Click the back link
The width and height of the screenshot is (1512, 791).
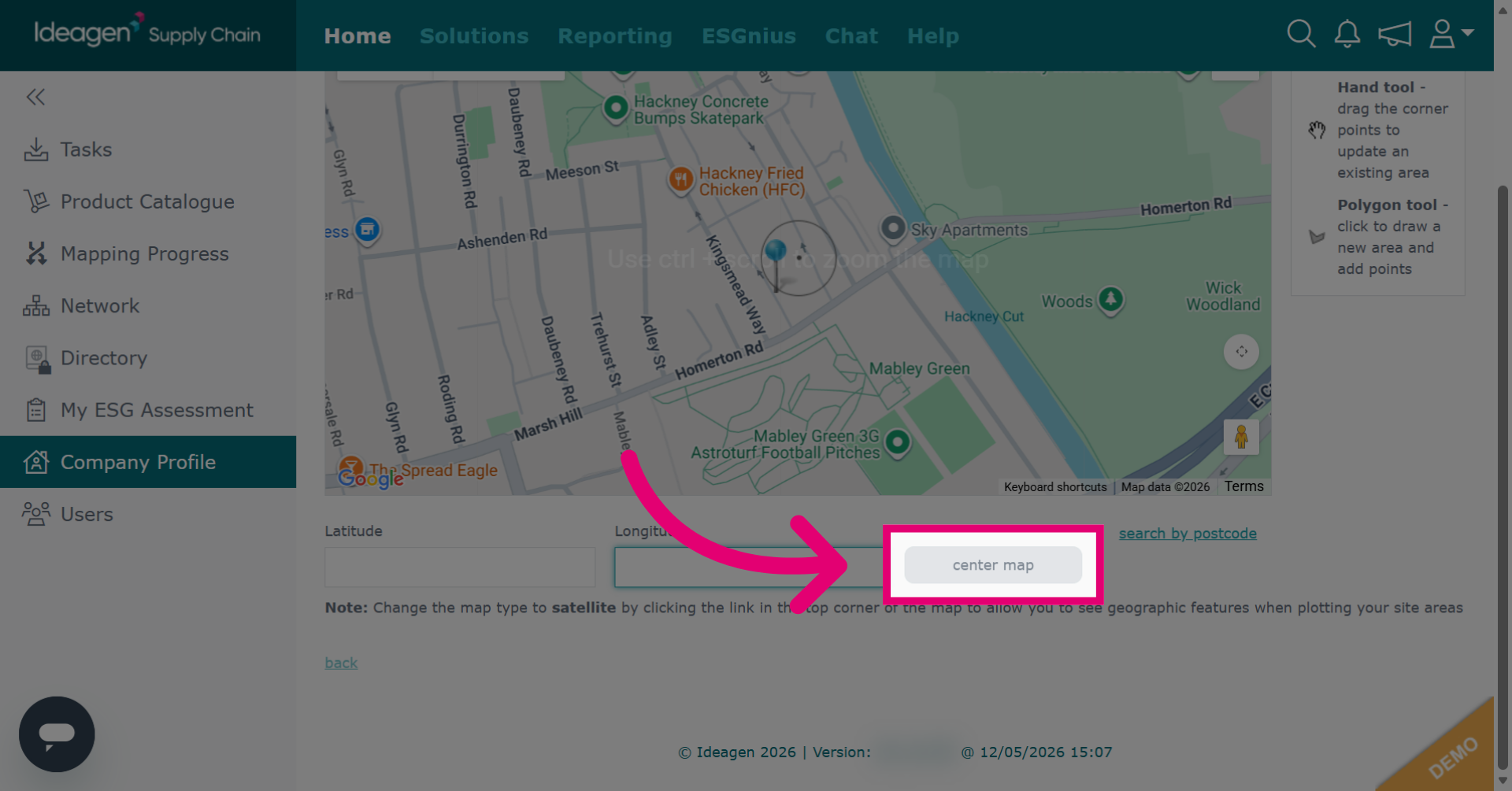point(341,663)
